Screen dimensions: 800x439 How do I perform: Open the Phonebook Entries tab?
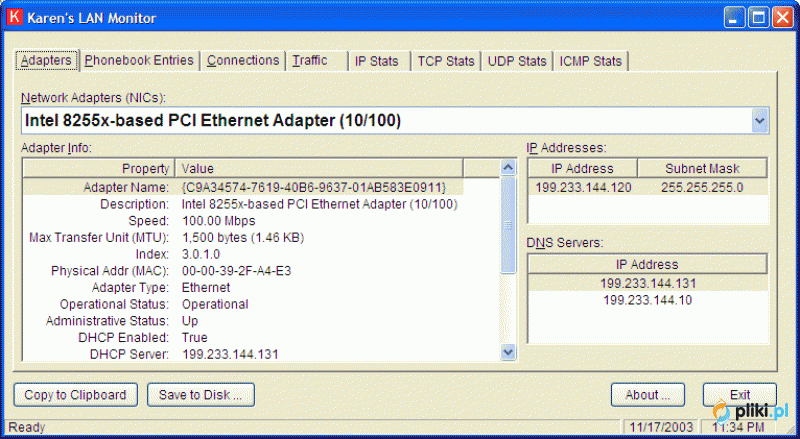[139, 61]
